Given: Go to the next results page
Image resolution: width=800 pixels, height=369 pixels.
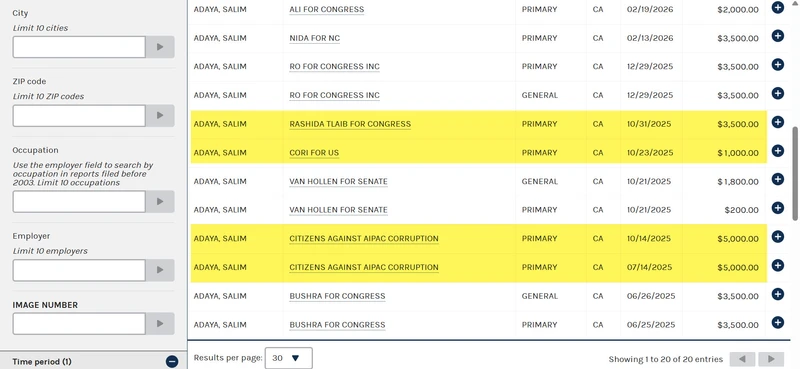Looking at the screenshot, I should pos(771,359).
